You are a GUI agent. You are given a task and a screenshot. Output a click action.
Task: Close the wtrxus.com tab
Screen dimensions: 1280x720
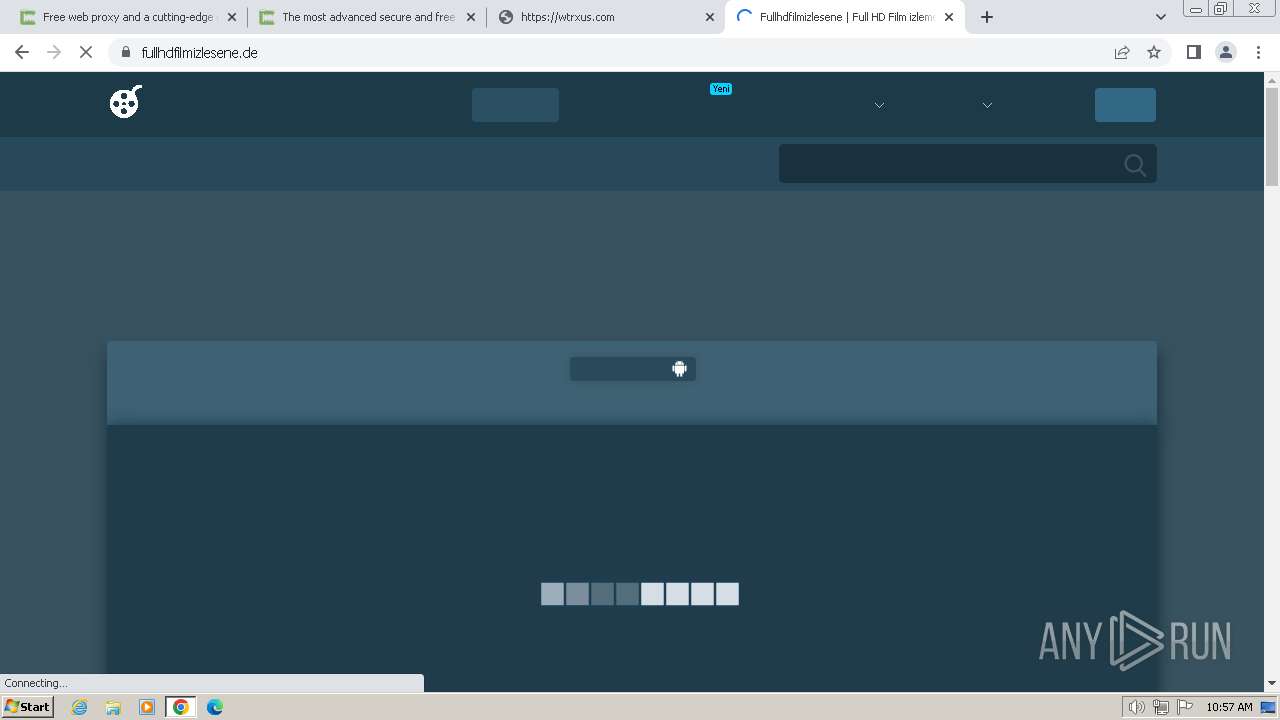point(710,17)
